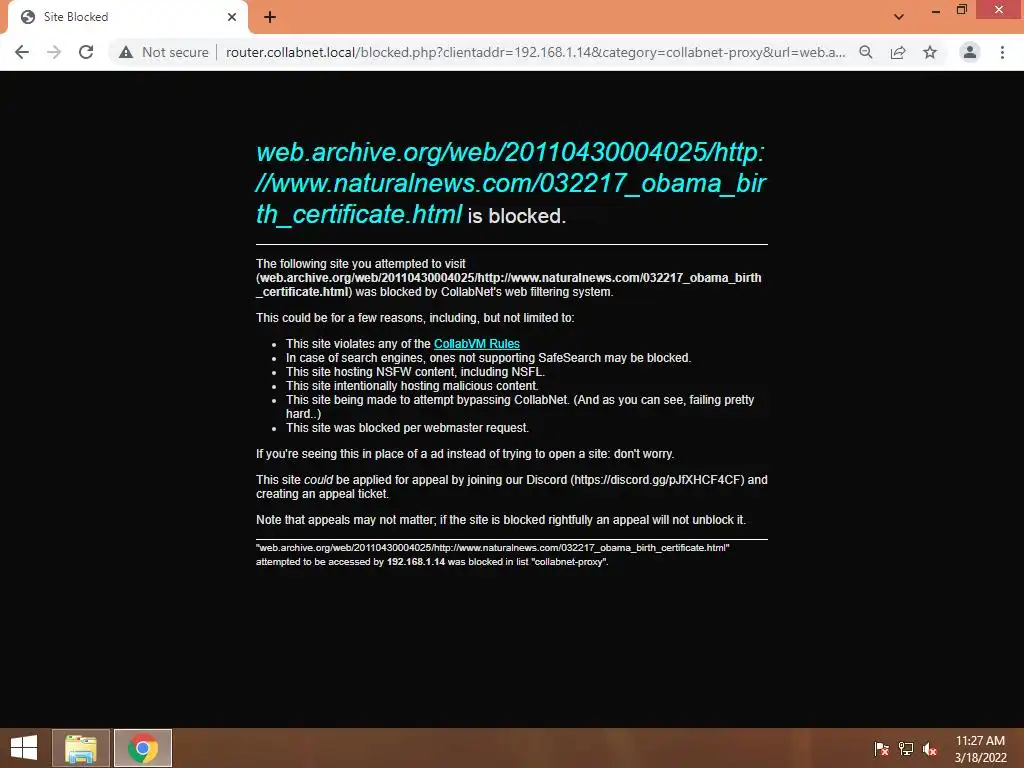1024x768 pixels.
Task: Minimize the Chrome window
Action: pyautogui.click(x=936, y=10)
